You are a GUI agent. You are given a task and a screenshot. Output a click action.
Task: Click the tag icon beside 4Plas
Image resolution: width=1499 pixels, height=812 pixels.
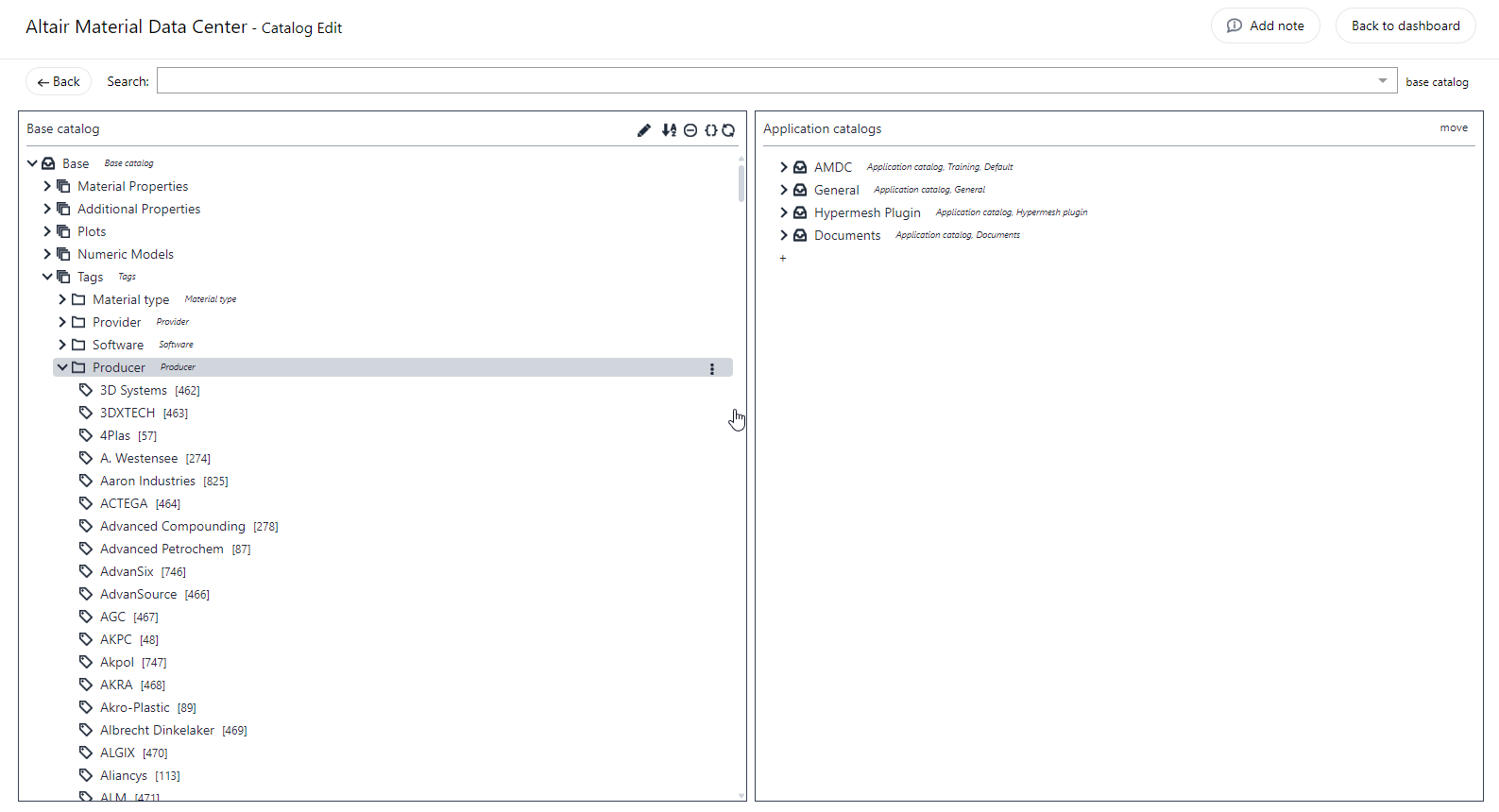pos(86,435)
